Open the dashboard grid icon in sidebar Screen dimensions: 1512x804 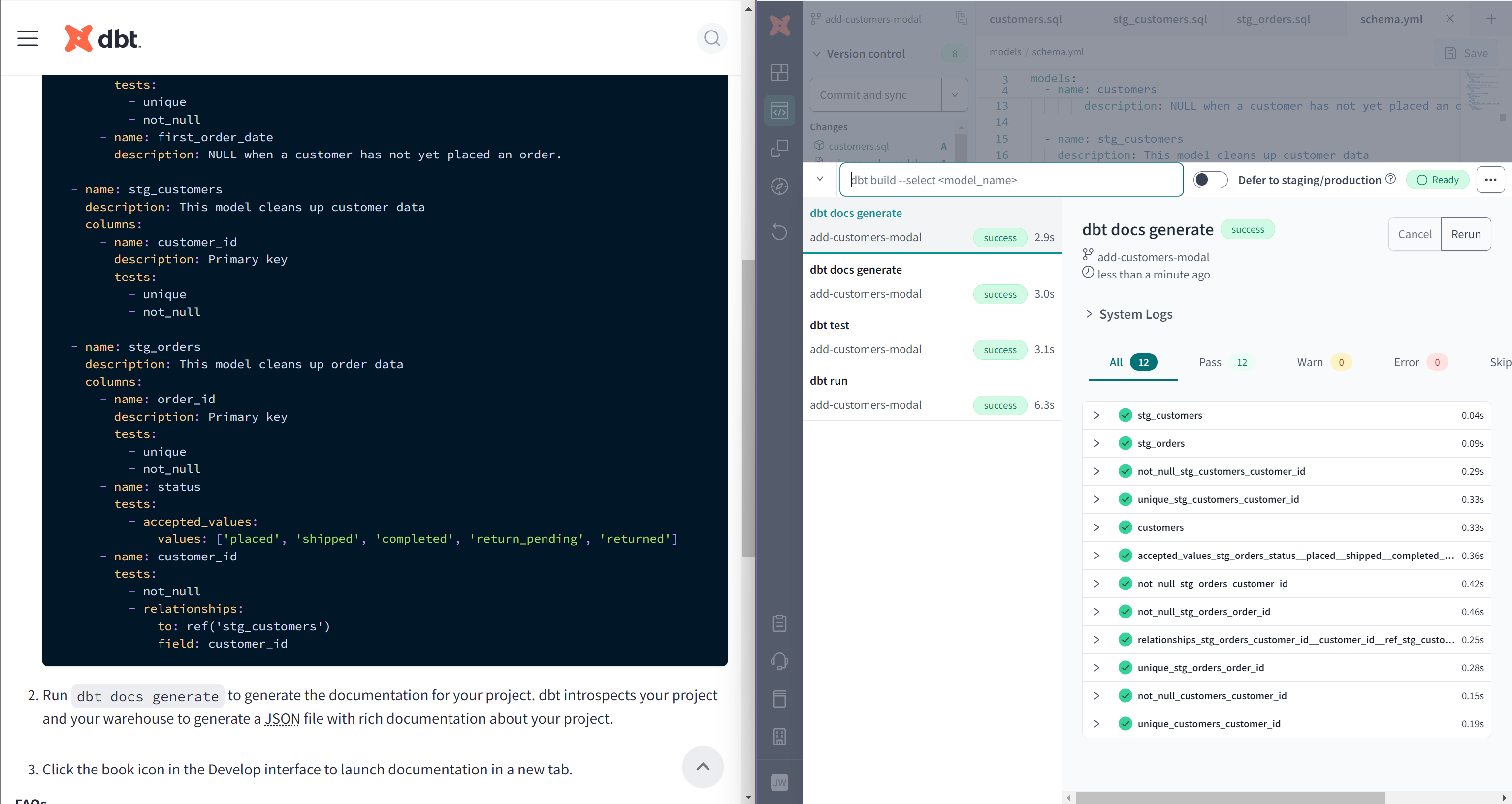(x=779, y=73)
